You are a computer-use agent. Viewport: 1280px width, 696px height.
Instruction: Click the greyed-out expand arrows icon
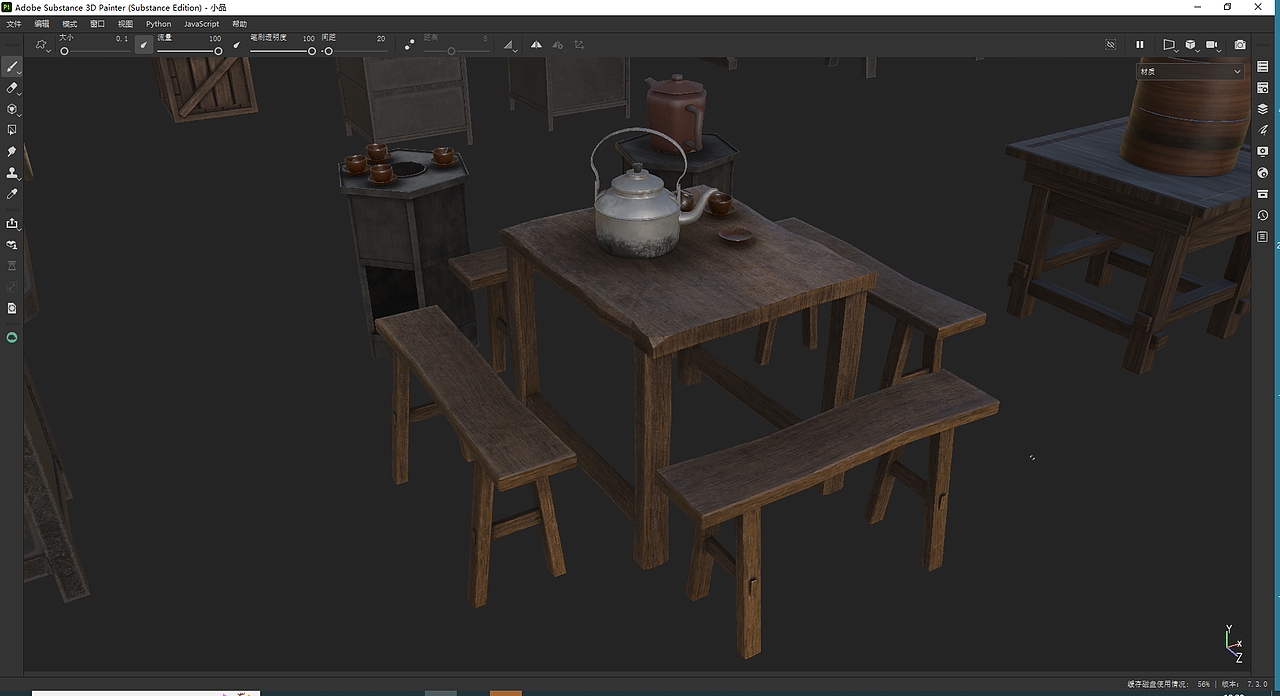(x=12, y=287)
